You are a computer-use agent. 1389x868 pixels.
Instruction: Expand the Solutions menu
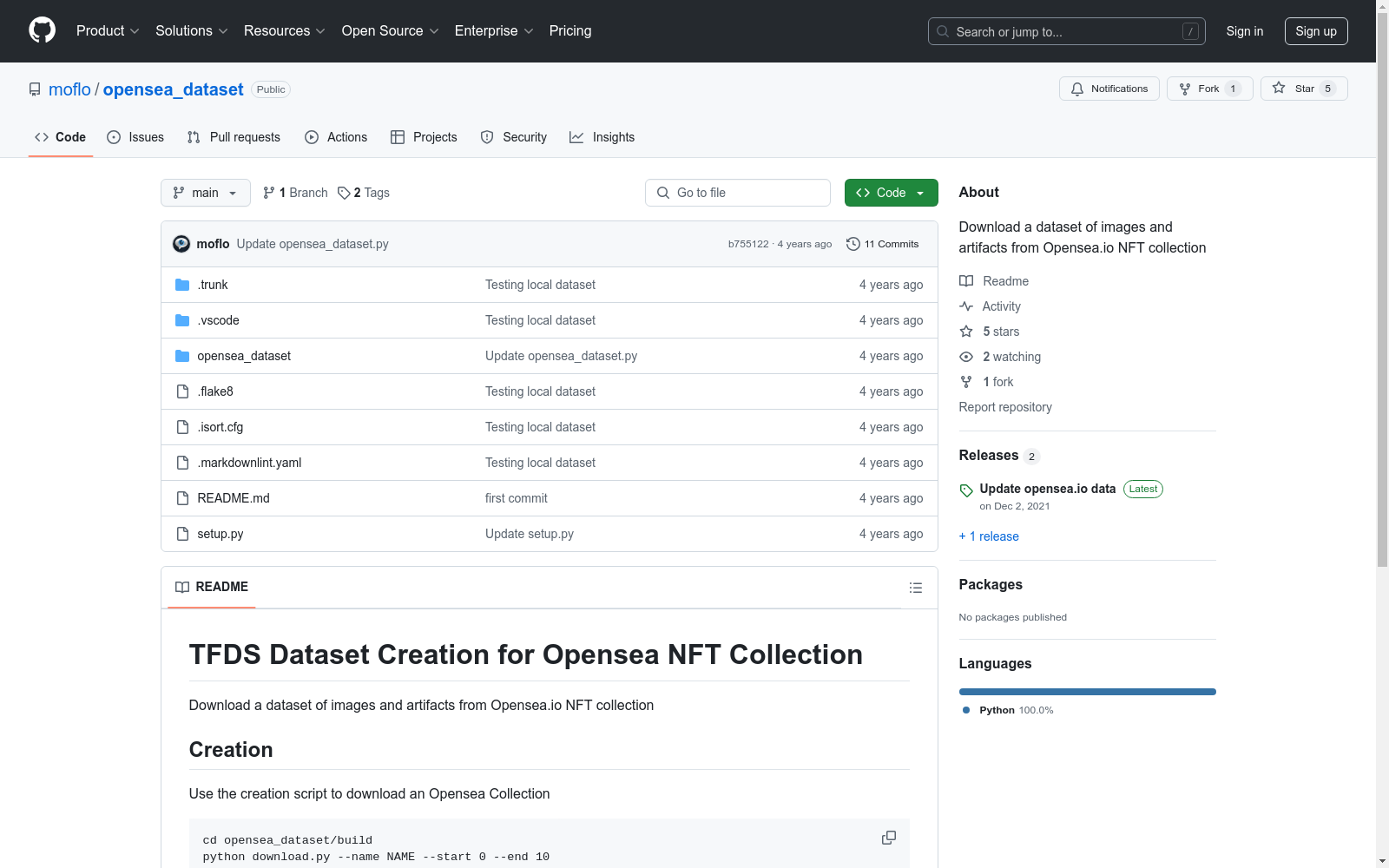pyautogui.click(x=192, y=31)
